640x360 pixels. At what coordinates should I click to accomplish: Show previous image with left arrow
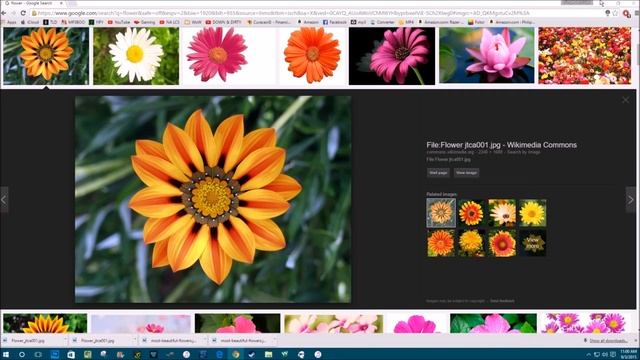pyautogui.click(x=4, y=200)
